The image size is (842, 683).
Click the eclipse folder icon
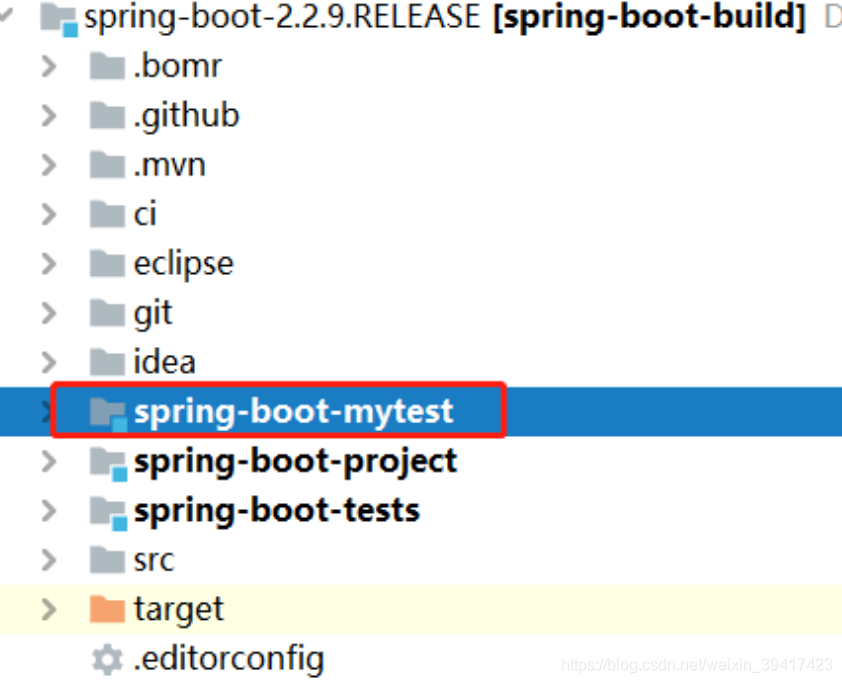(107, 264)
